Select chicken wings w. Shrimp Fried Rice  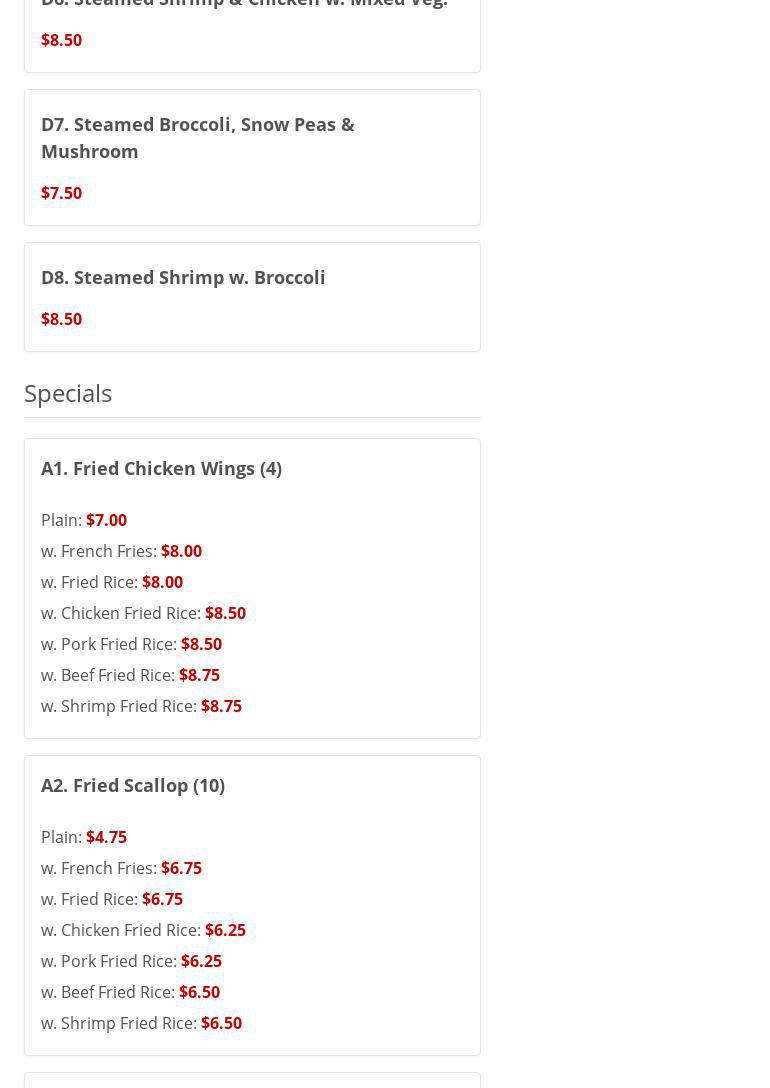(141, 706)
